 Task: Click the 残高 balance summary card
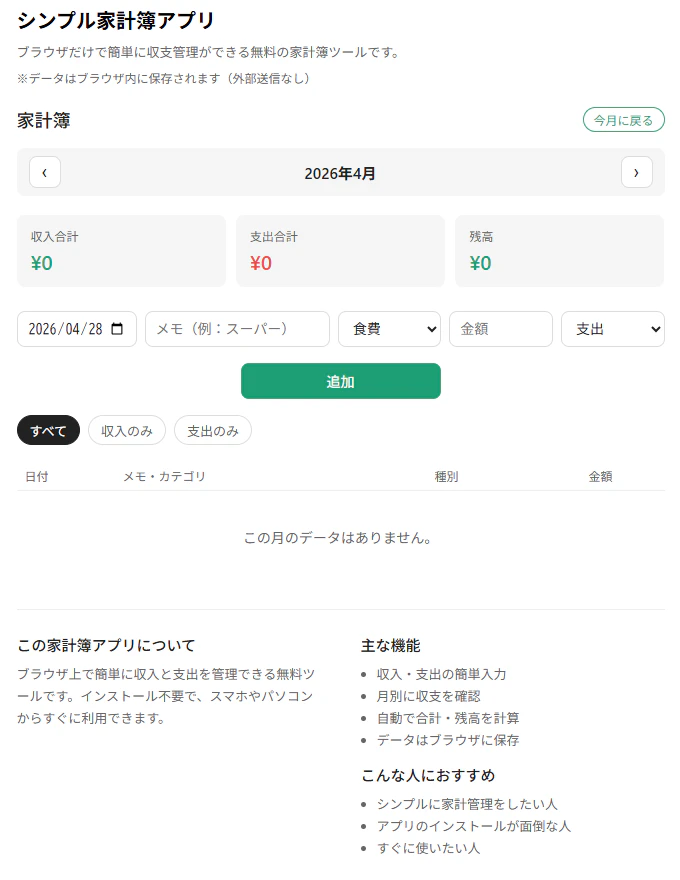[x=559, y=251]
